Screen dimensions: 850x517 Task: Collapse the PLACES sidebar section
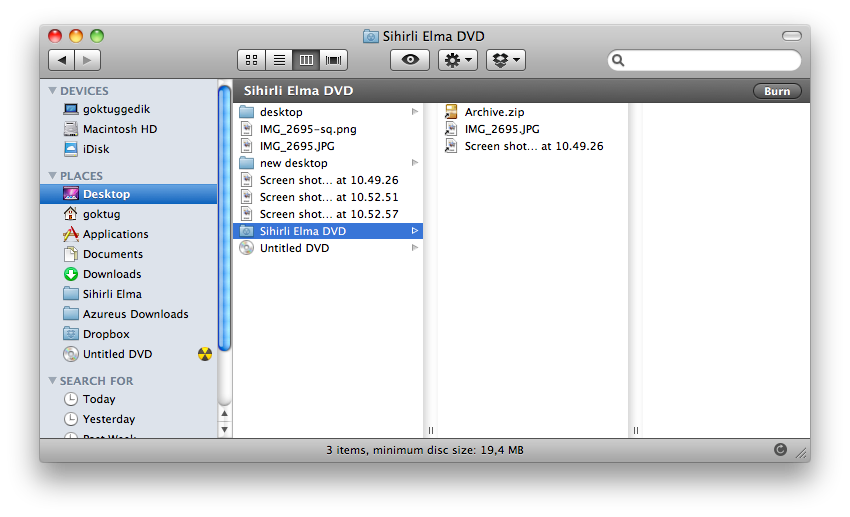point(53,176)
